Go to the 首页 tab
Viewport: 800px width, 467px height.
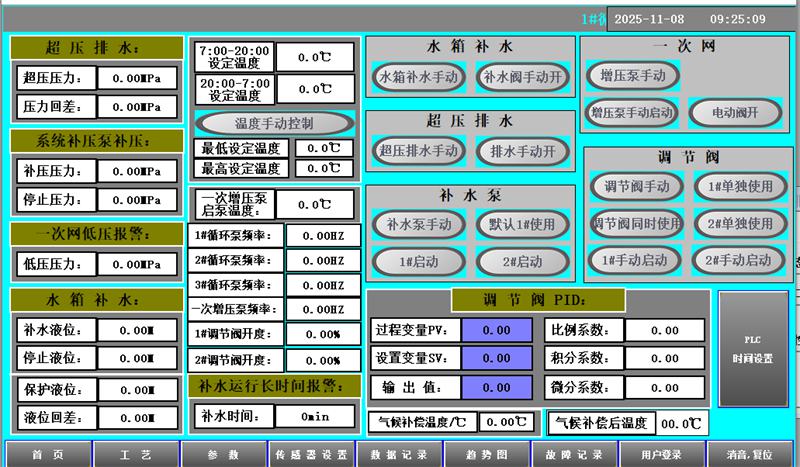pyautogui.click(x=47, y=454)
